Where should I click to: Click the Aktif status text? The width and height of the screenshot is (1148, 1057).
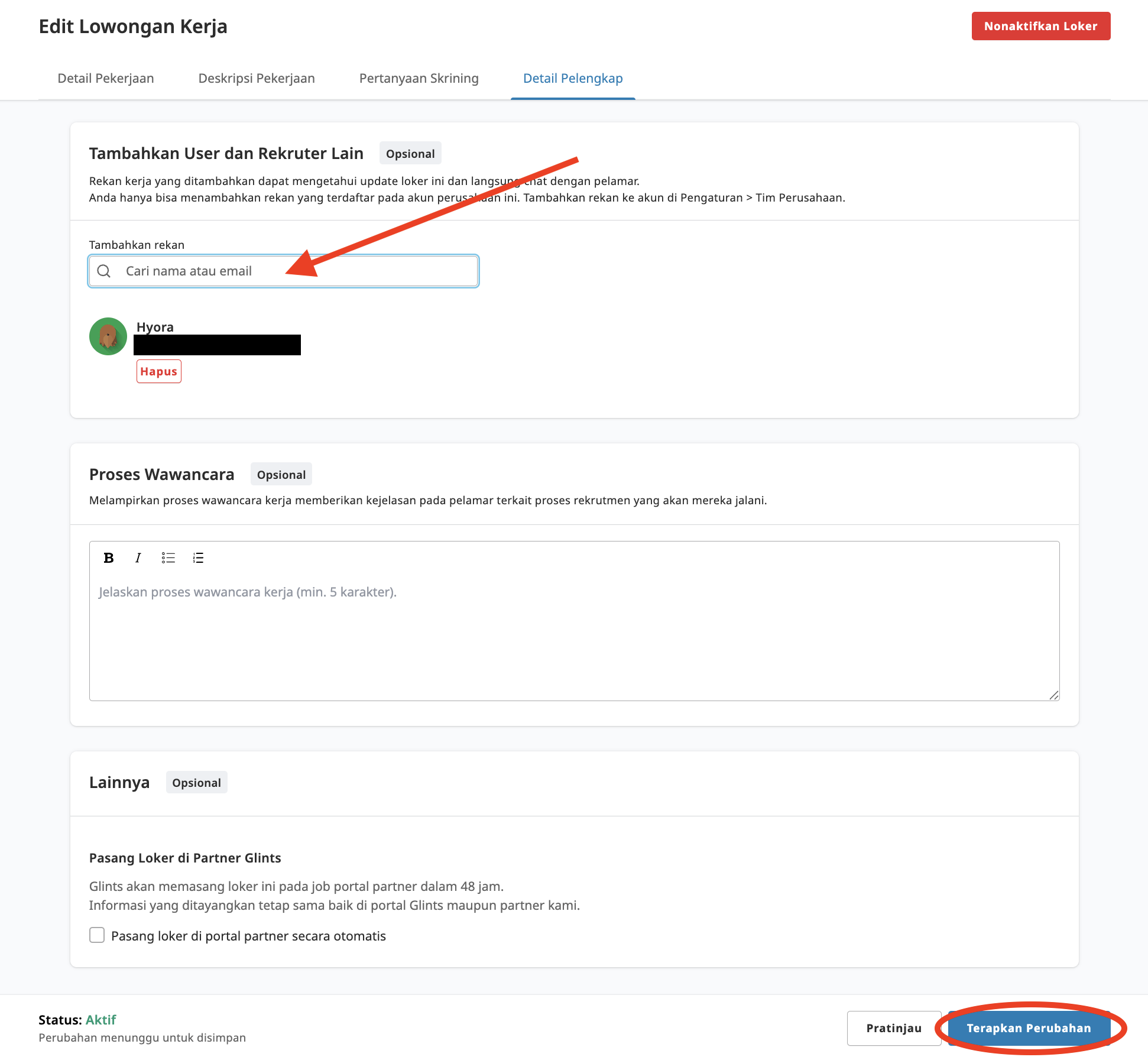pyautogui.click(x=101, y=1020)
